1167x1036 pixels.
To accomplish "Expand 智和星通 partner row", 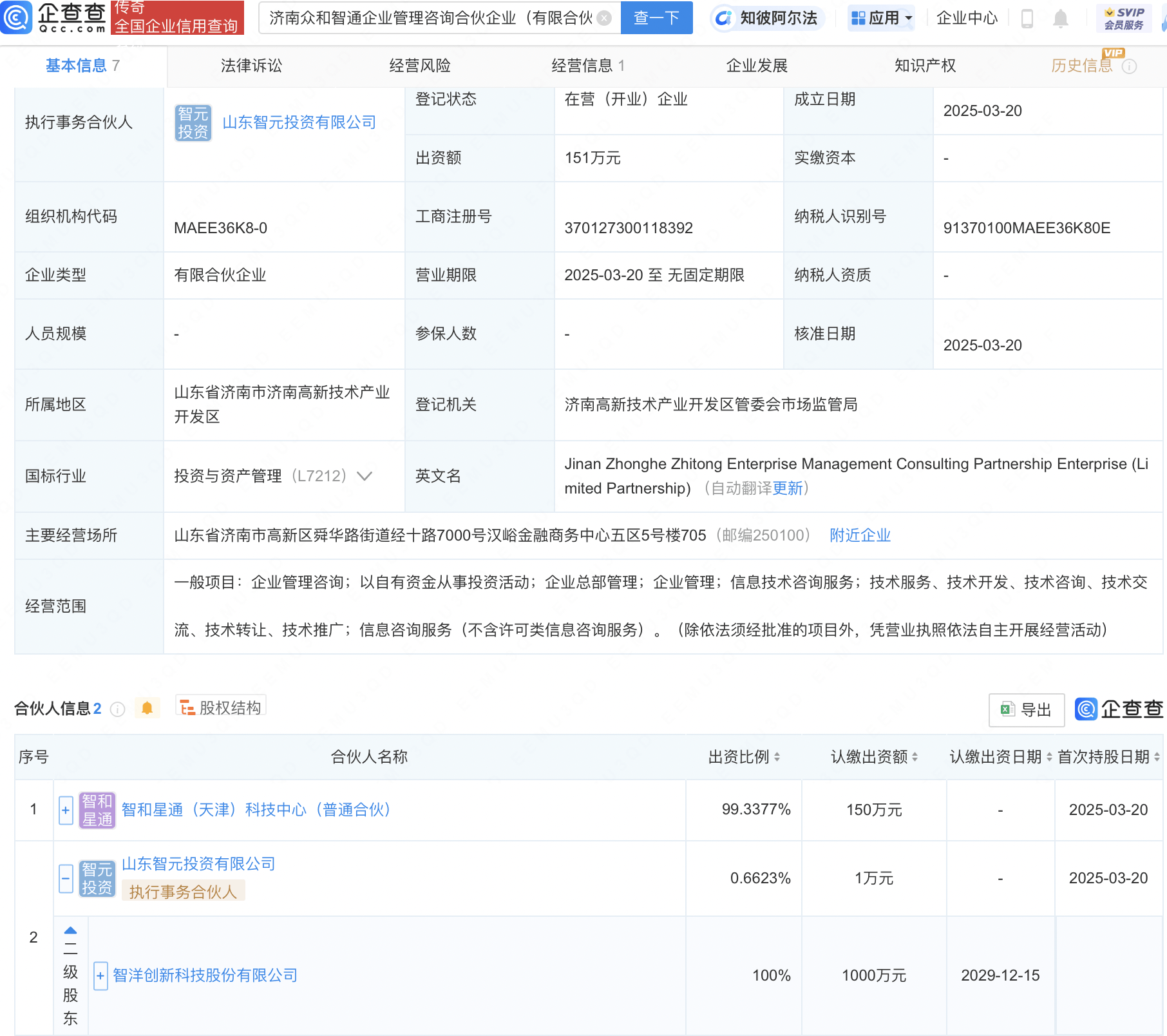I will tap(66, 810).
